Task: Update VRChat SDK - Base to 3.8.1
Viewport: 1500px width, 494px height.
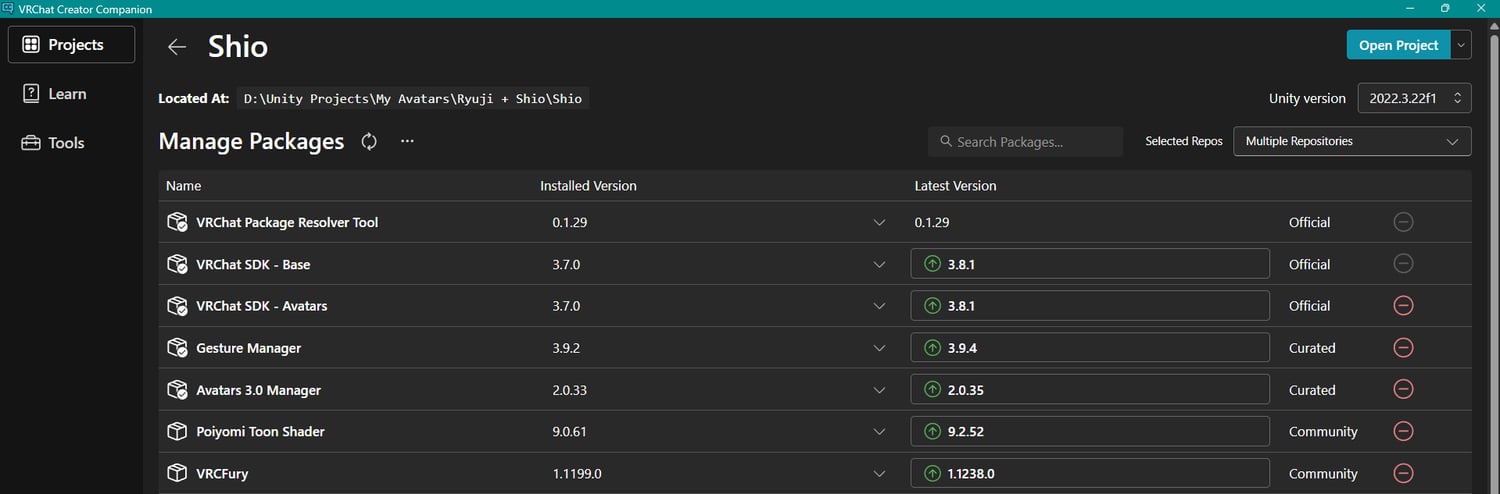Action: [x=1089, y=265]
